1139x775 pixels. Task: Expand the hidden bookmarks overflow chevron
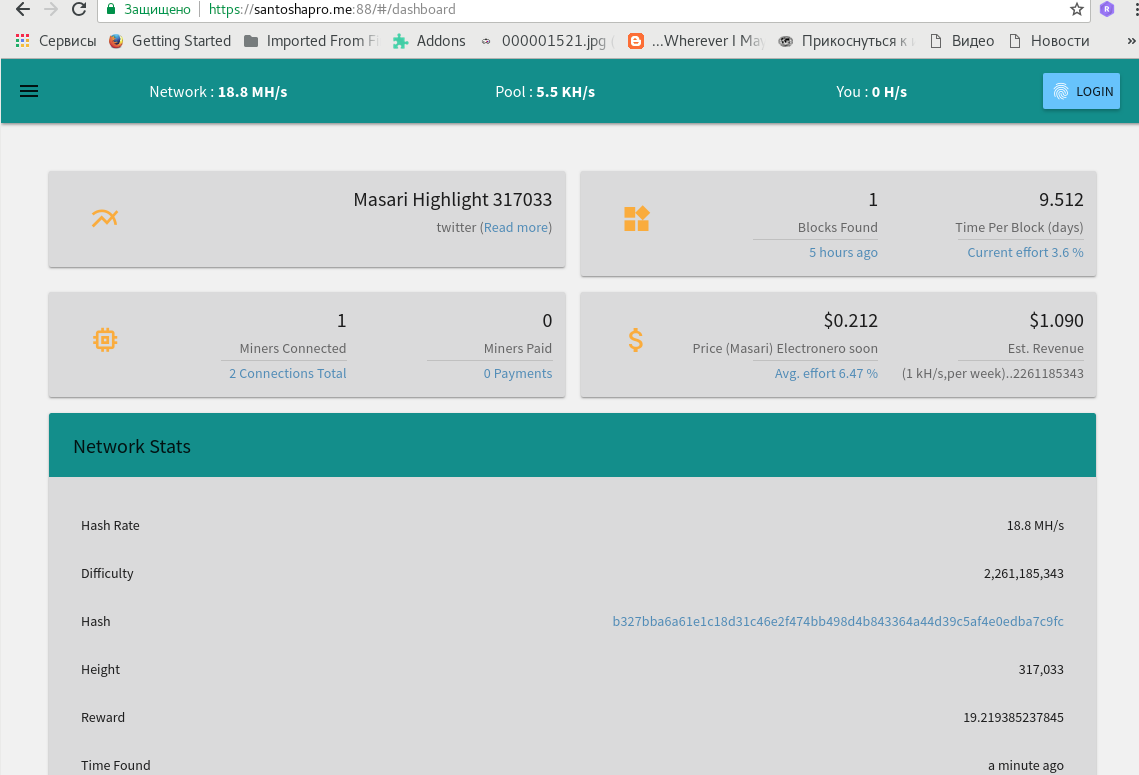pos(1132,41)
